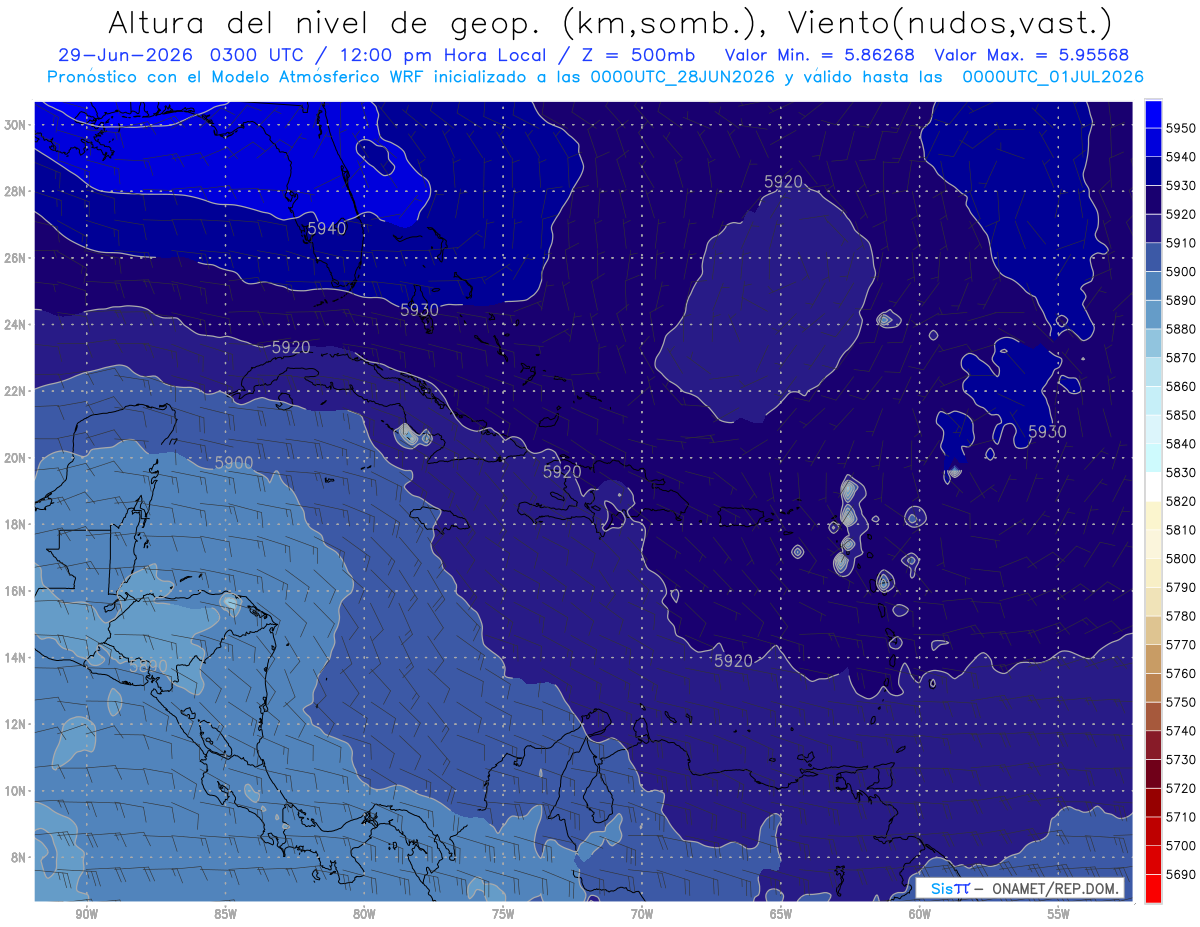Click the legend swatch between 5820 and 5830

1153,487
